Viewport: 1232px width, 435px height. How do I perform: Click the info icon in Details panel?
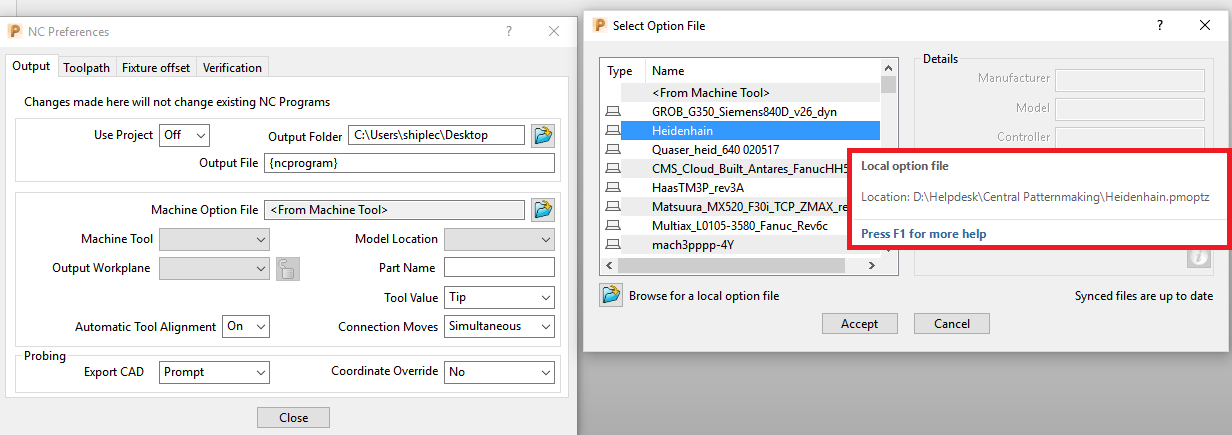(x=1198, y=258)
